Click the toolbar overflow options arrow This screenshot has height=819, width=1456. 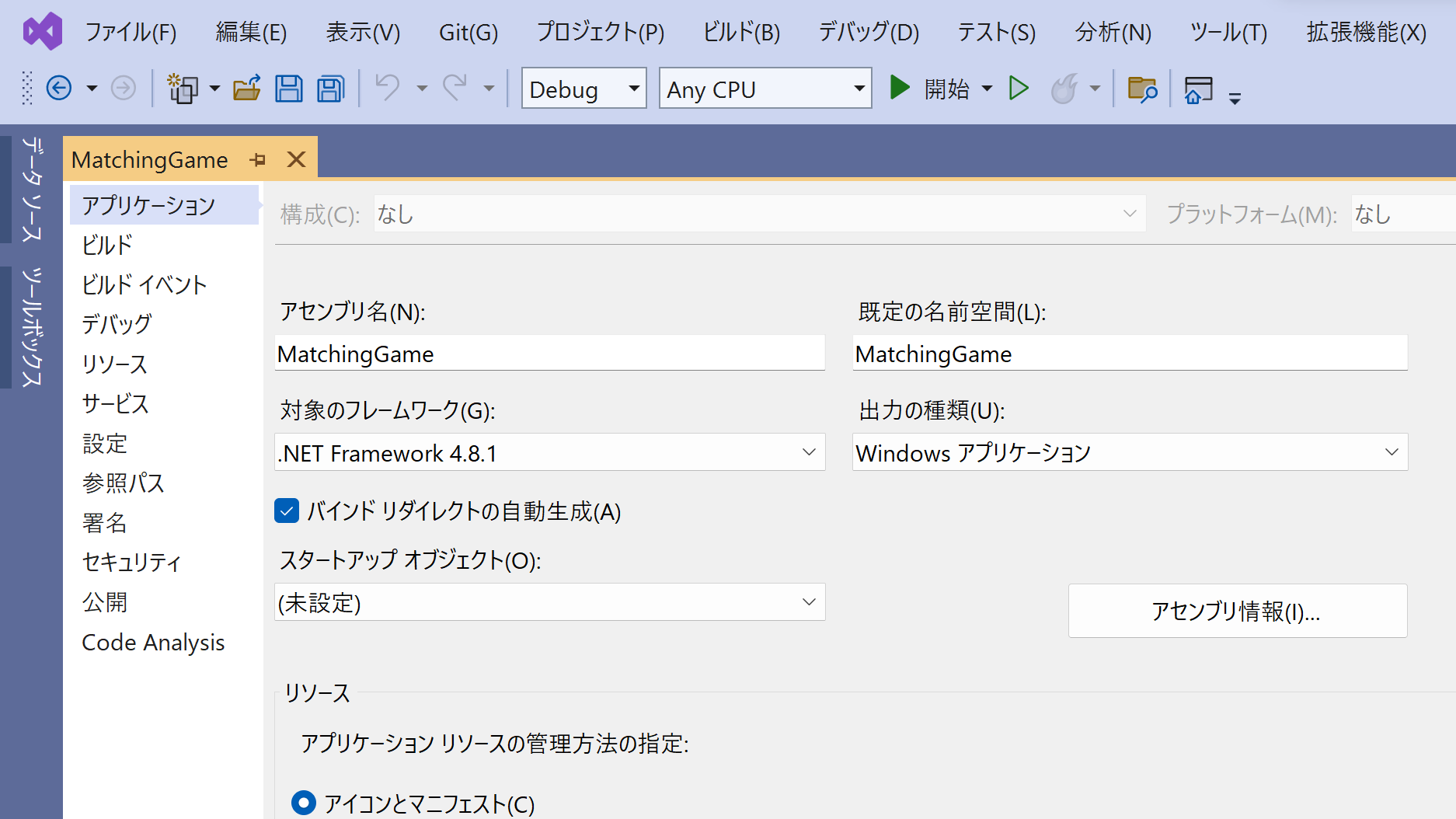pos(1235,99)
